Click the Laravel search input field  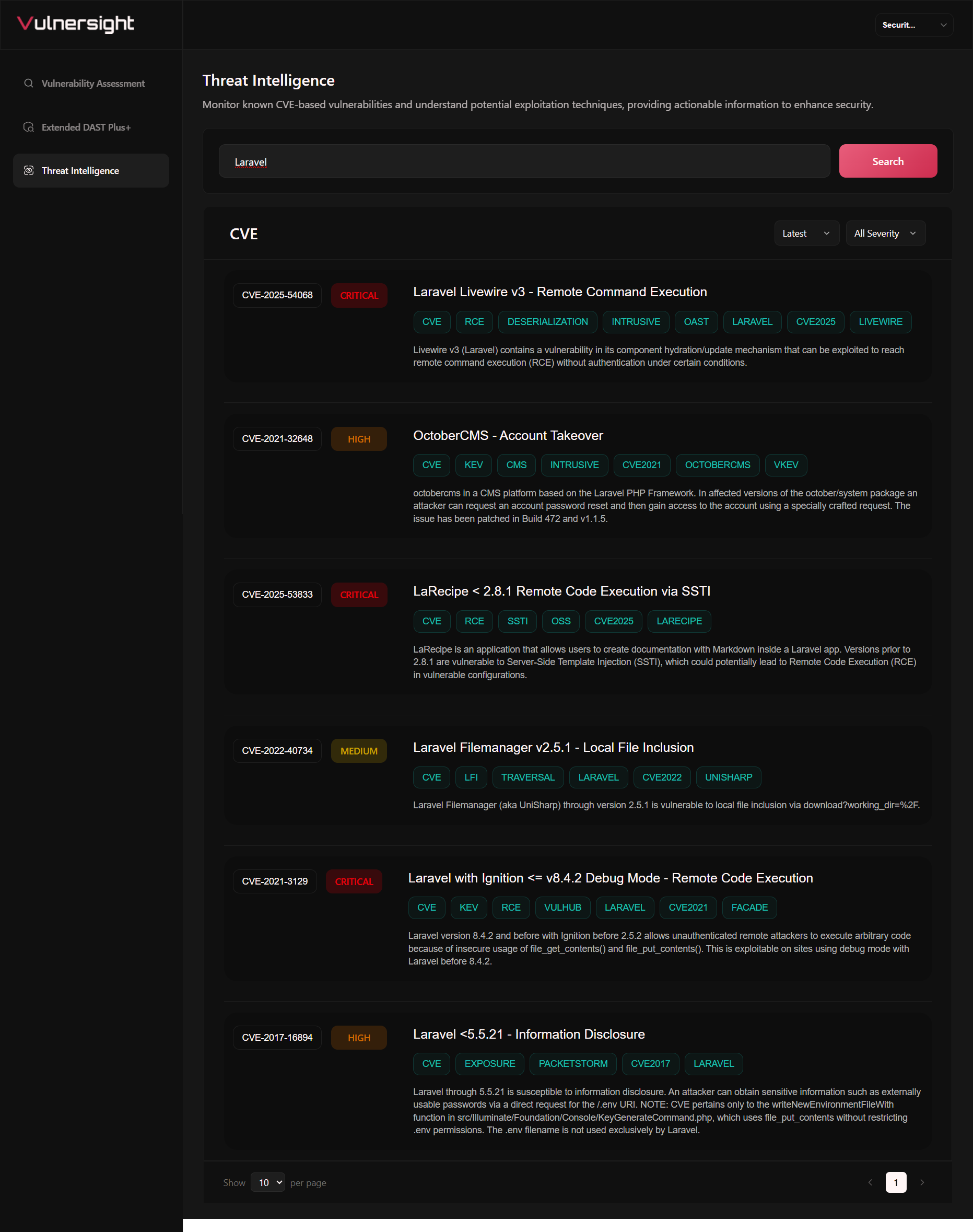coord(524,161)
